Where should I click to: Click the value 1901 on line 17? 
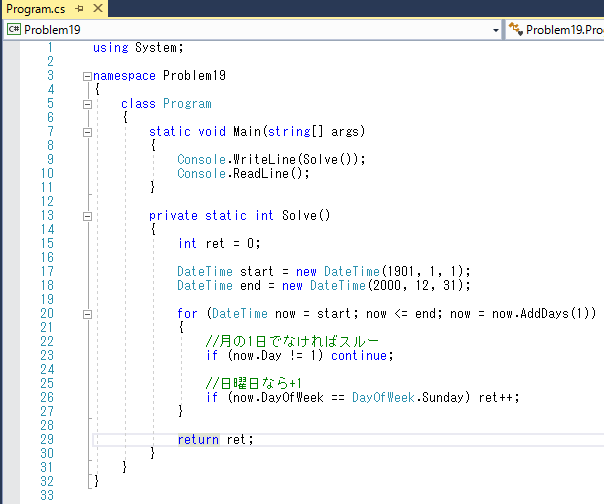pos(401,271)
